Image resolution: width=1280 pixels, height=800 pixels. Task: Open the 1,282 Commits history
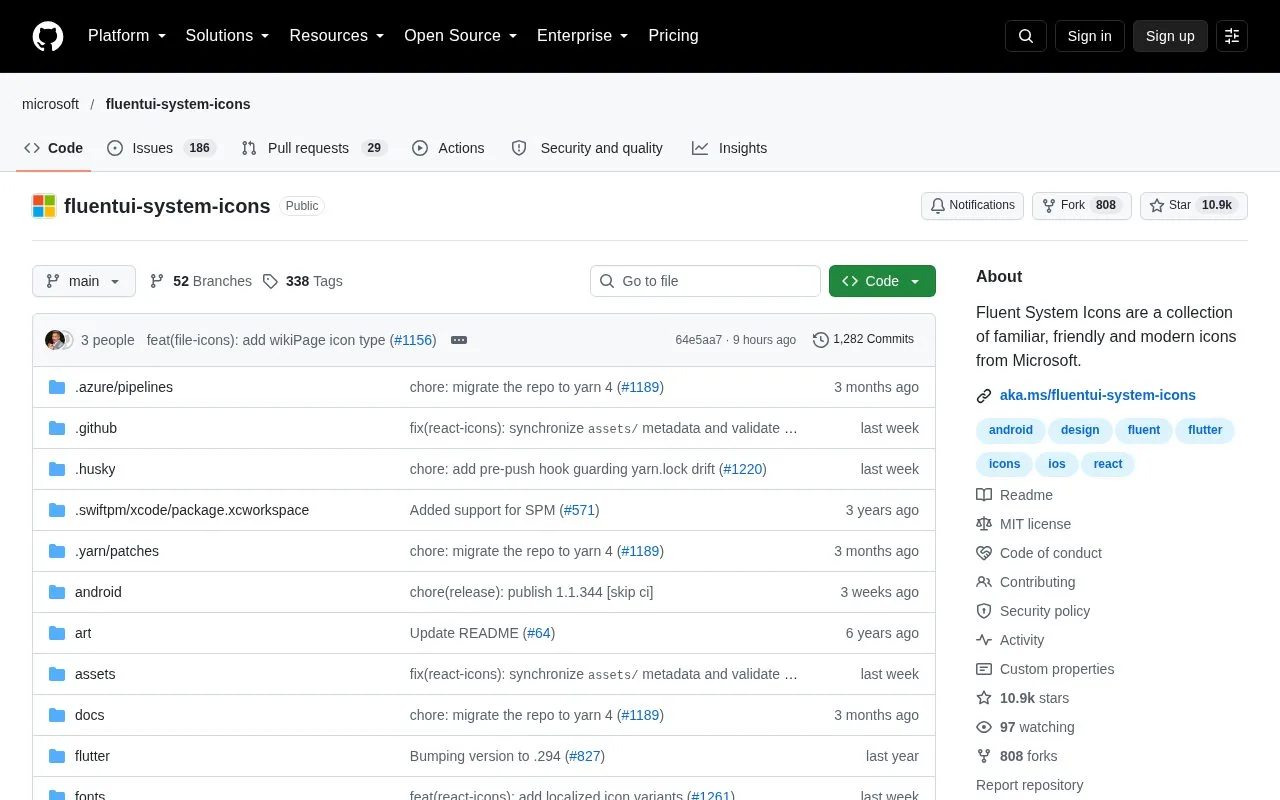coord(863,339)
